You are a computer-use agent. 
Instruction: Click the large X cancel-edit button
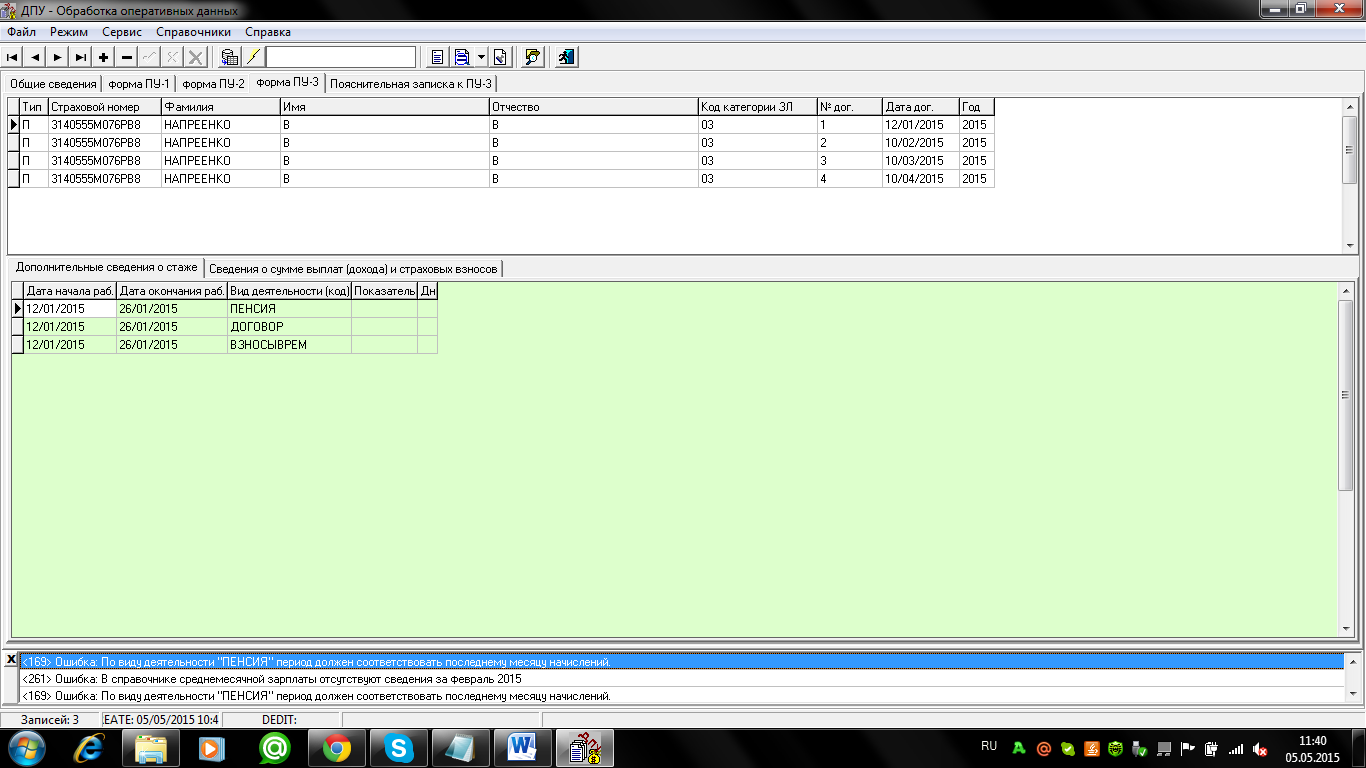pyautogui.click(x=196, y=57)
